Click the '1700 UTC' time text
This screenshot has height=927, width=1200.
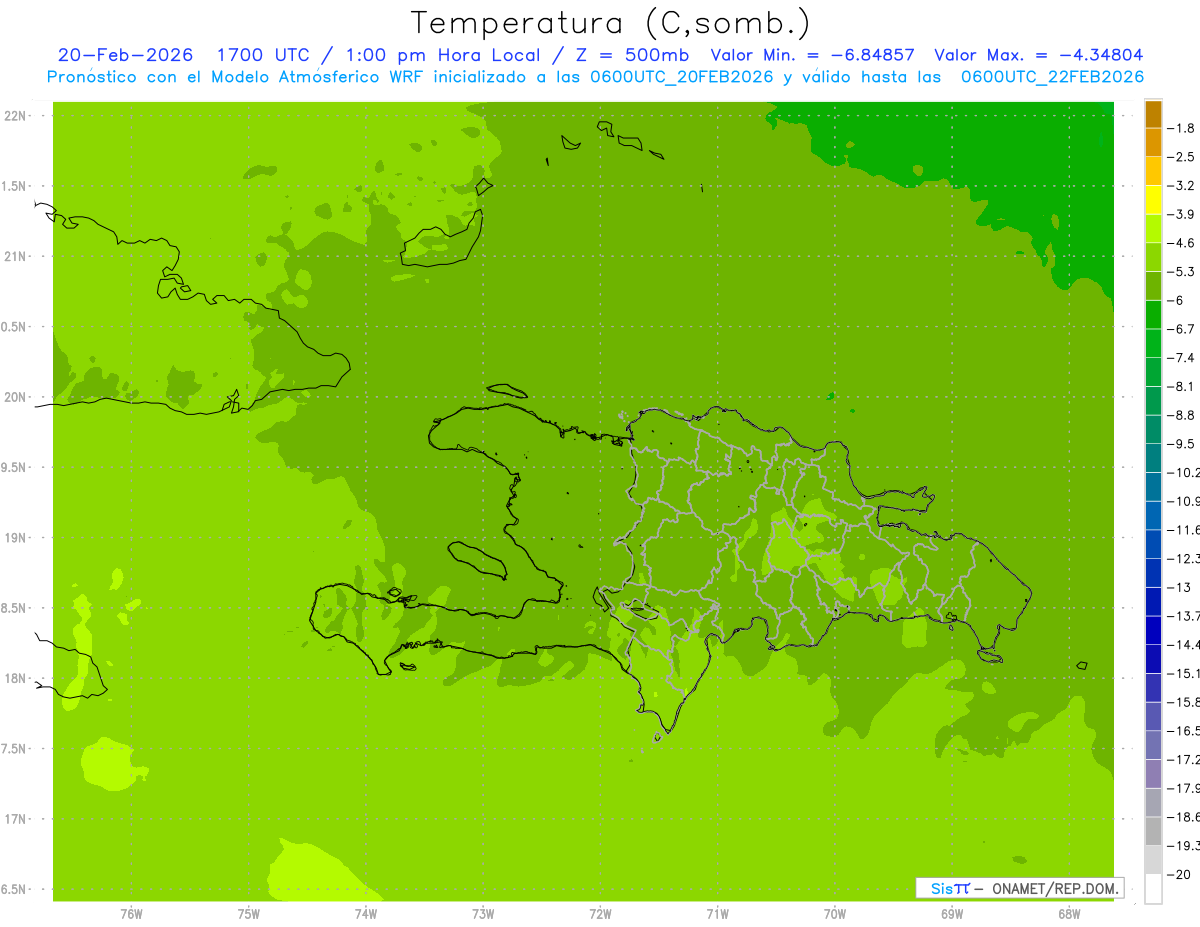click(x=264, y=56)
